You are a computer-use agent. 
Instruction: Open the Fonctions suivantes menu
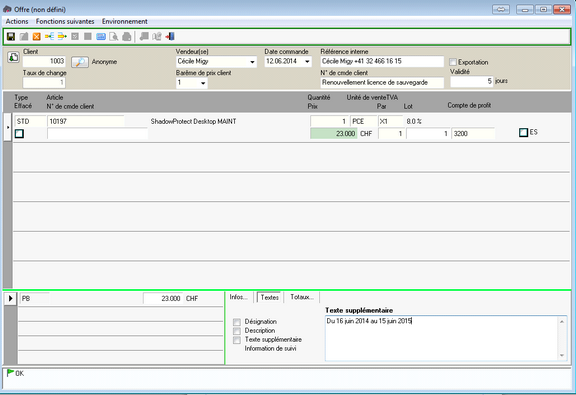(65, 21)
